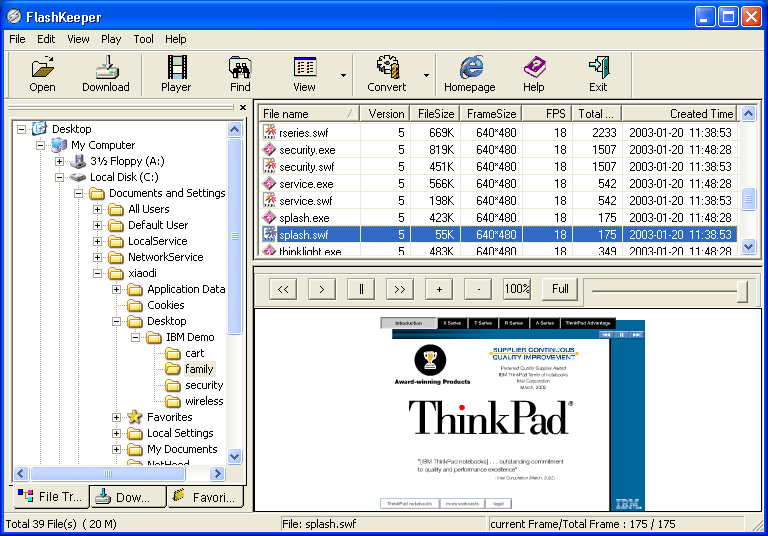The height and width of the screenshot is (536, 768).
Task: Click tree panel scroll up arrow
Action: click(x=235, y=129)
